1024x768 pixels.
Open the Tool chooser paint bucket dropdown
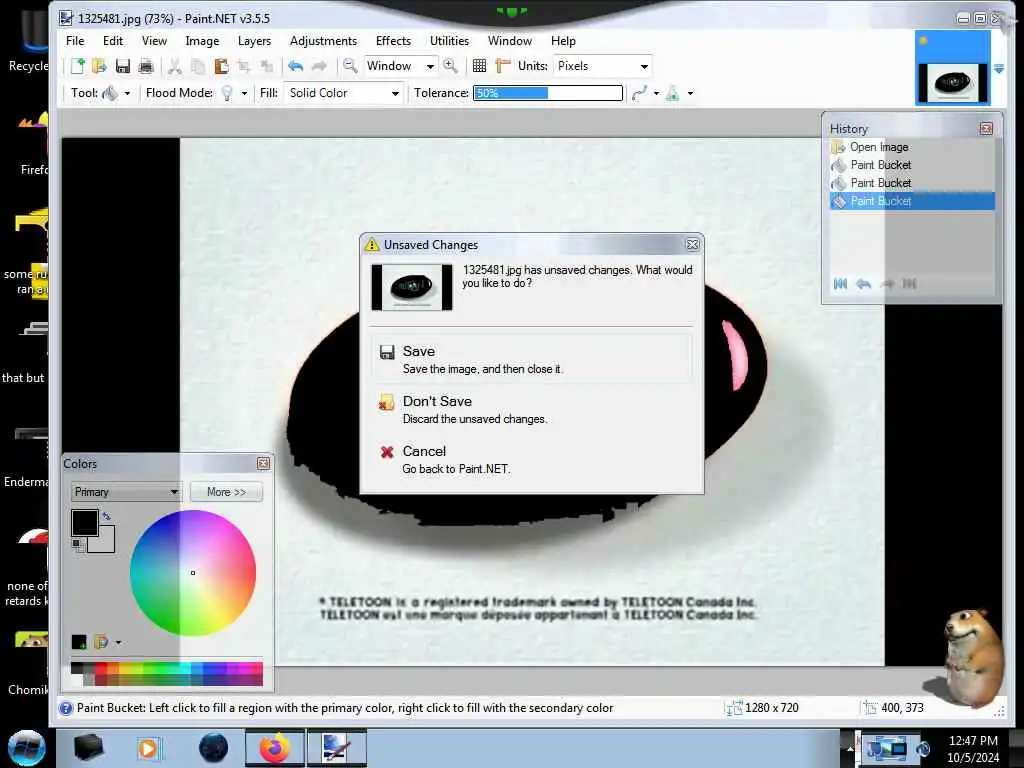(x=116, y=93)
